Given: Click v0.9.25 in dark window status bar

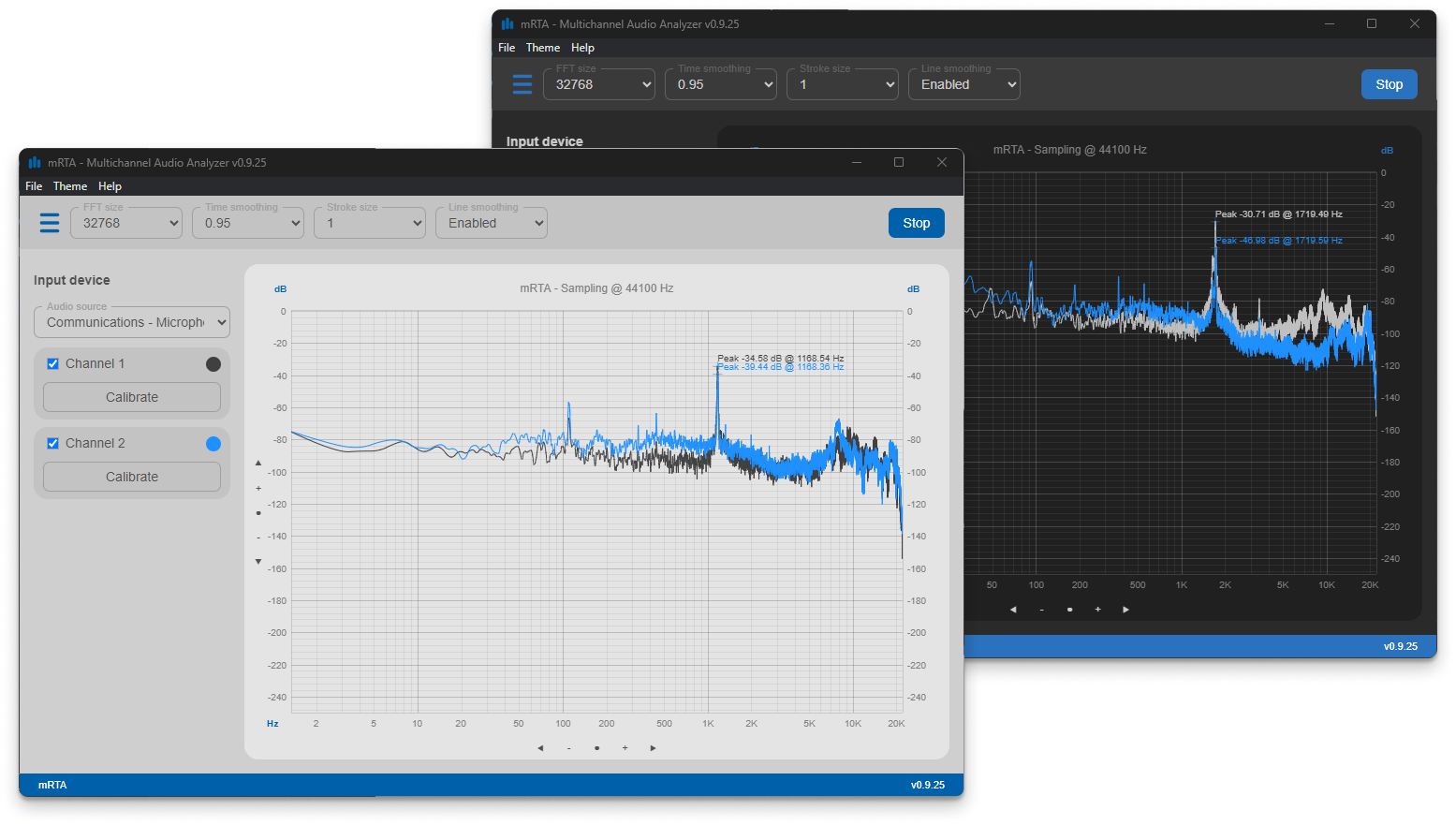Looking at the screenshot, I should [x=1401, y=646].
